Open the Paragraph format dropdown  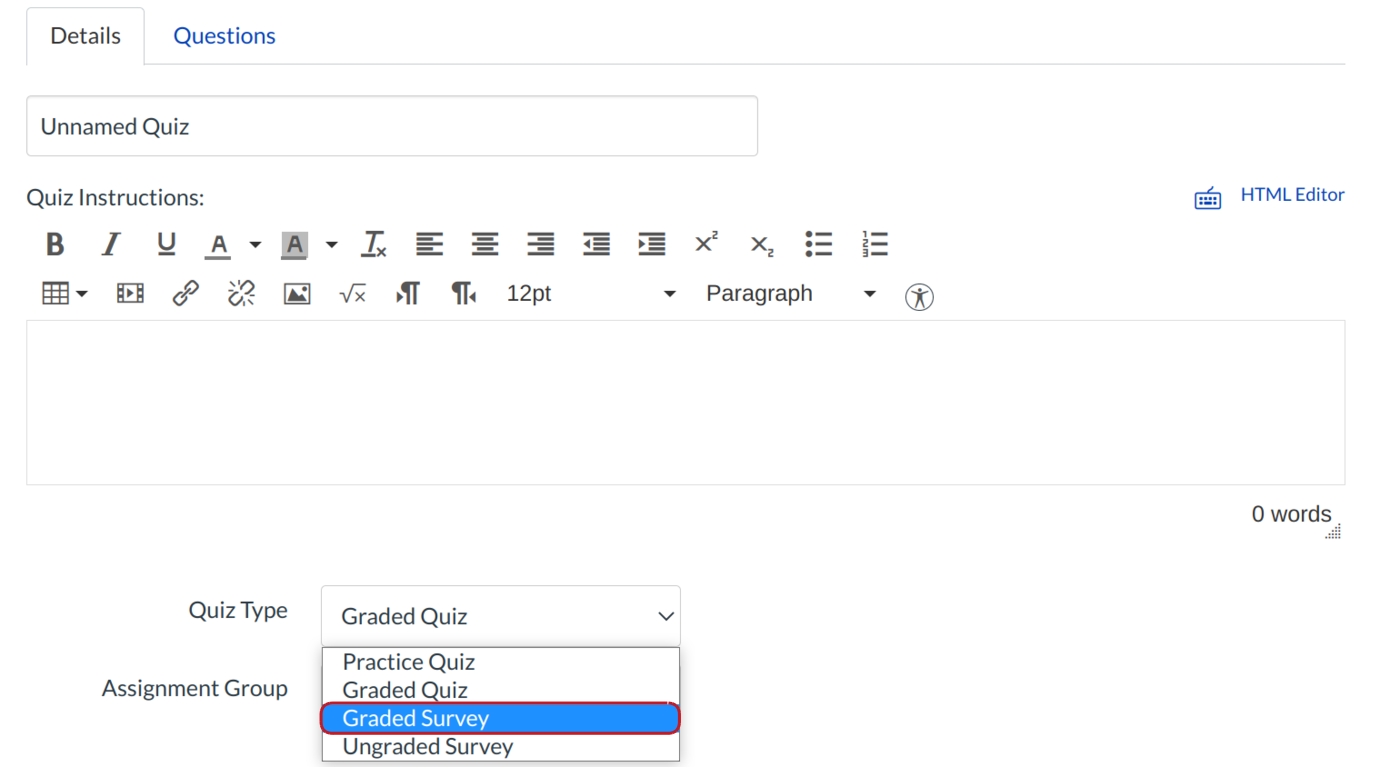[790, 294]
